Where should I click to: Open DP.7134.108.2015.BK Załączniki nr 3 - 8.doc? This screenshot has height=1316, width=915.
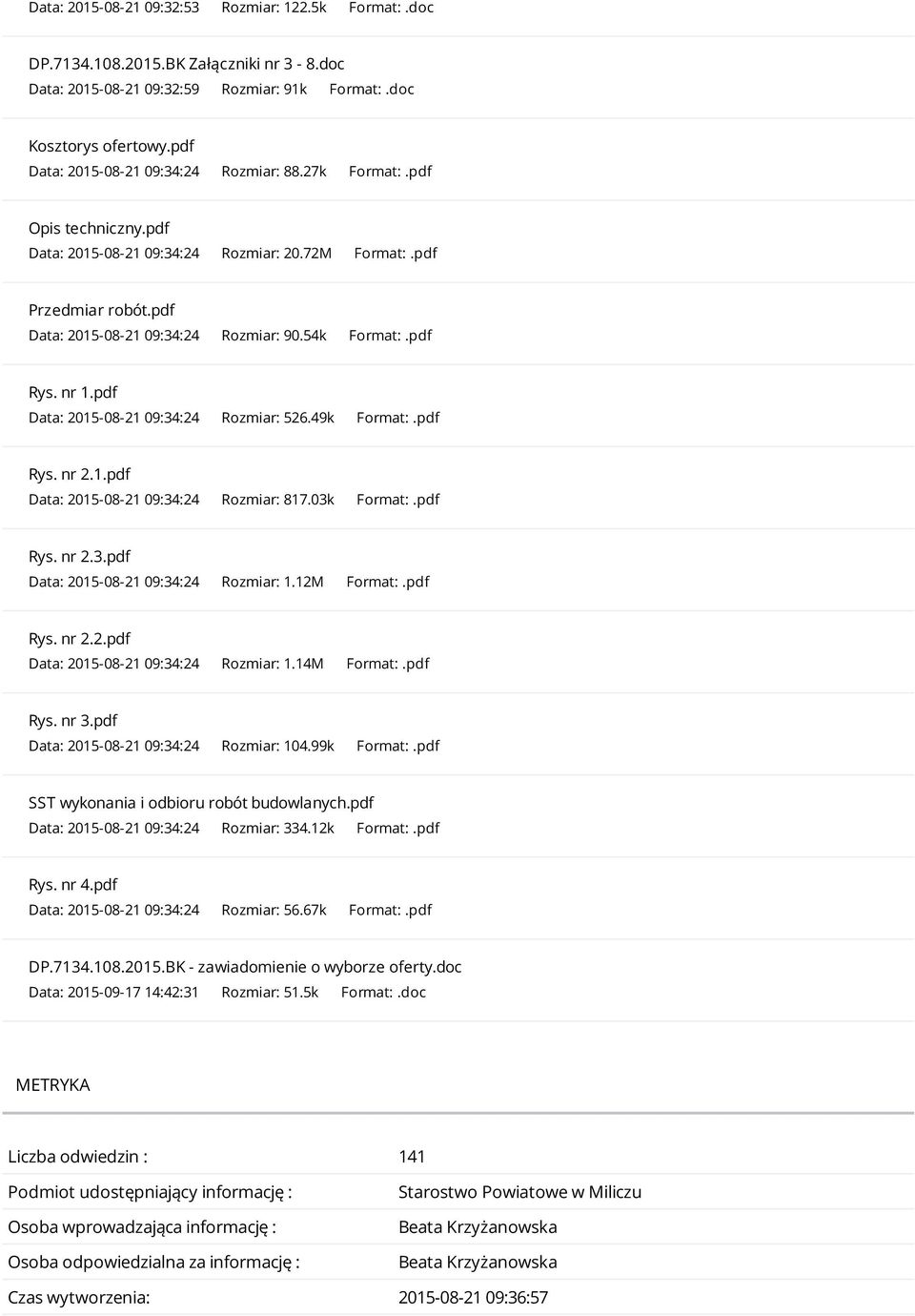186,64
